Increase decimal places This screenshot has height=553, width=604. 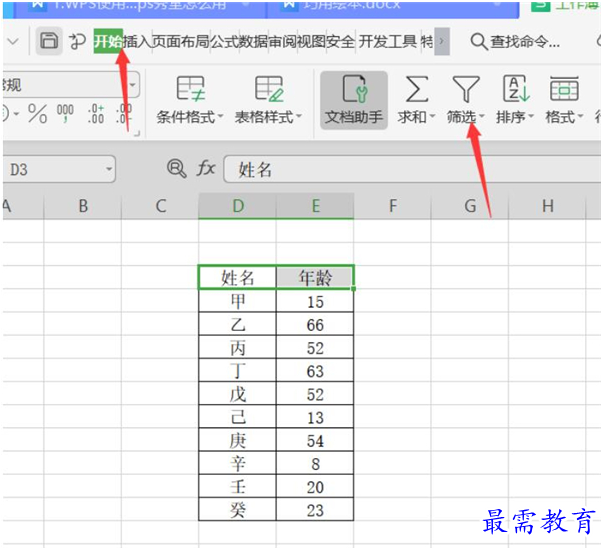click(96, 114)
